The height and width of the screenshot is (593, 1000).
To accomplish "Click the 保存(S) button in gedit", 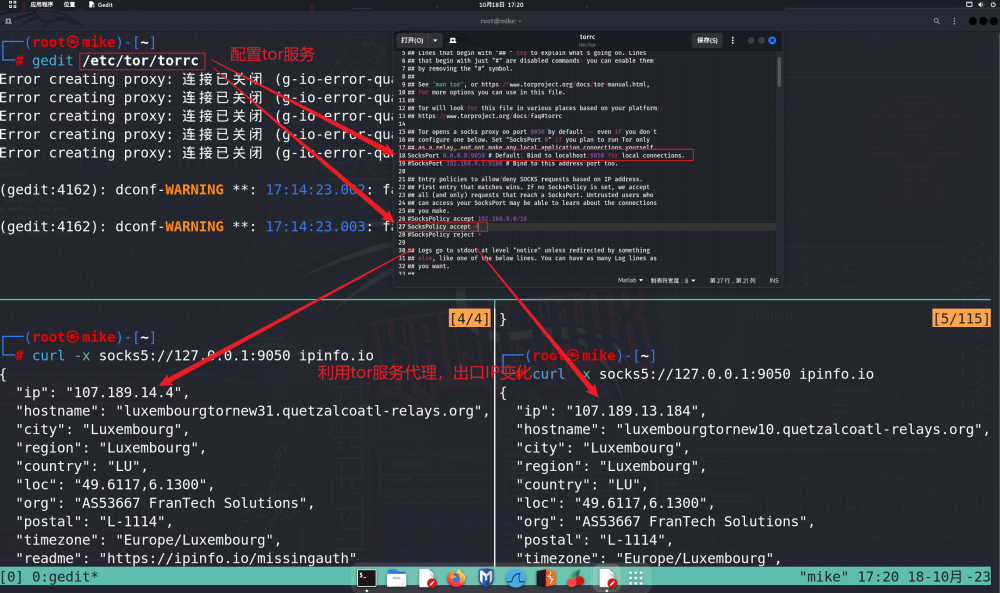I will coord(707,40).
